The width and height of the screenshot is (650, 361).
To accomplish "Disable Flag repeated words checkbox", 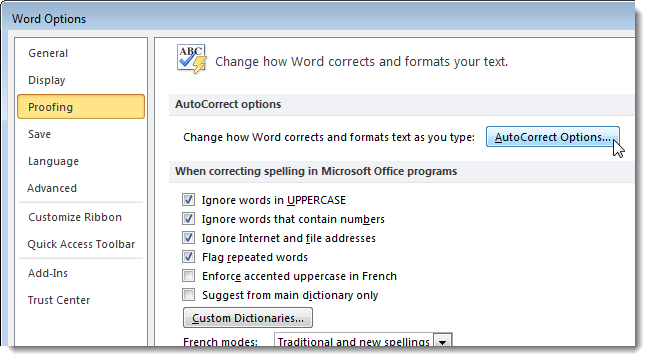I will pyautogui.click(x=189, y=257).
